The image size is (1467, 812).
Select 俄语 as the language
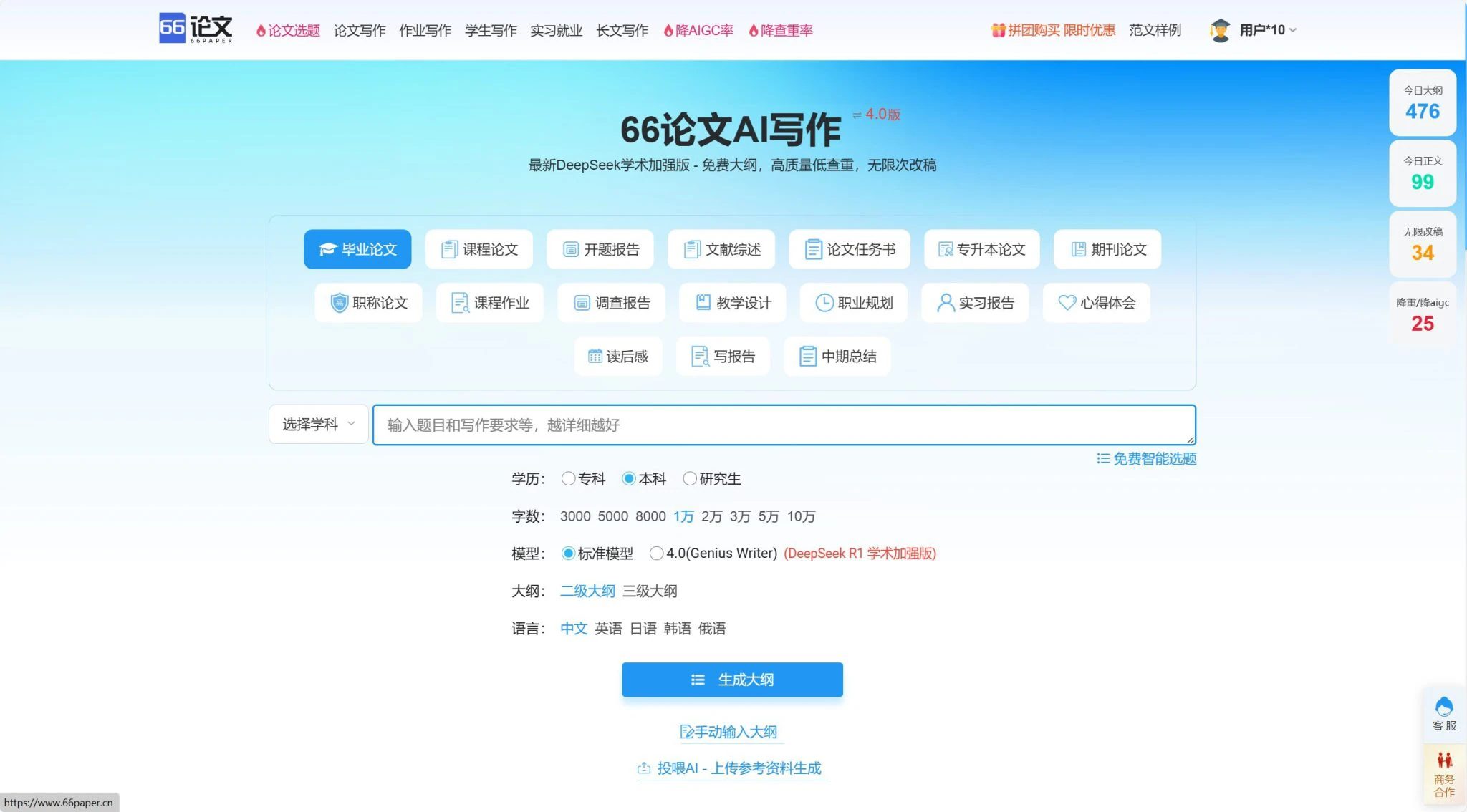click(712, 628)
